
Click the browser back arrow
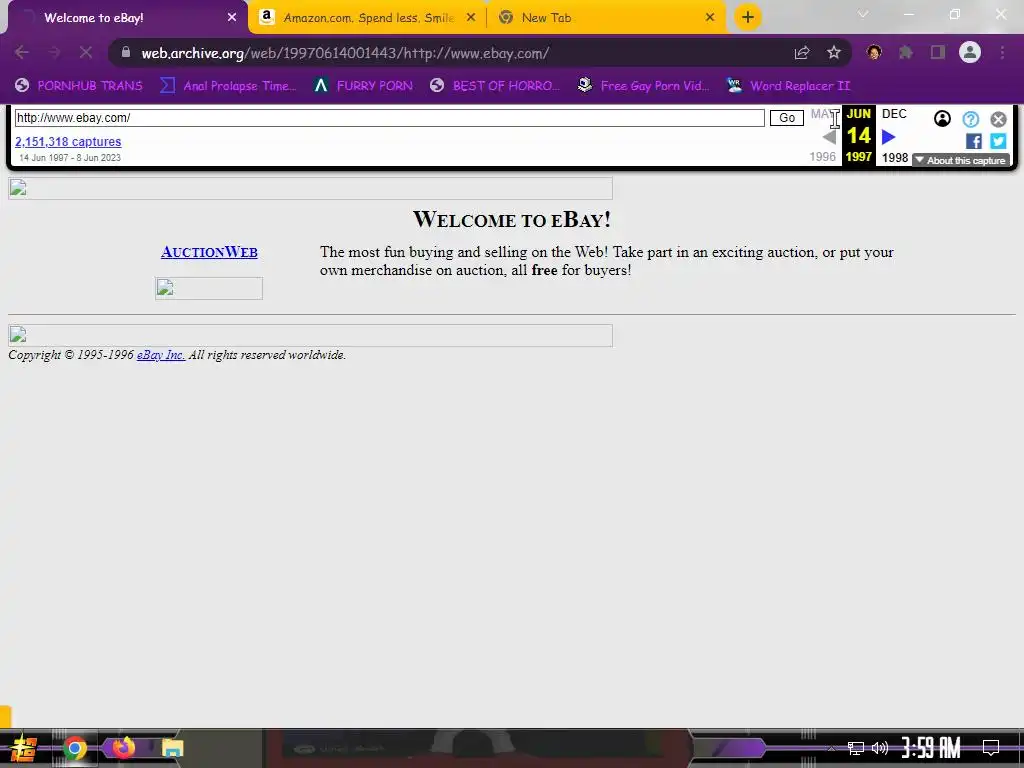pos(22,52)
